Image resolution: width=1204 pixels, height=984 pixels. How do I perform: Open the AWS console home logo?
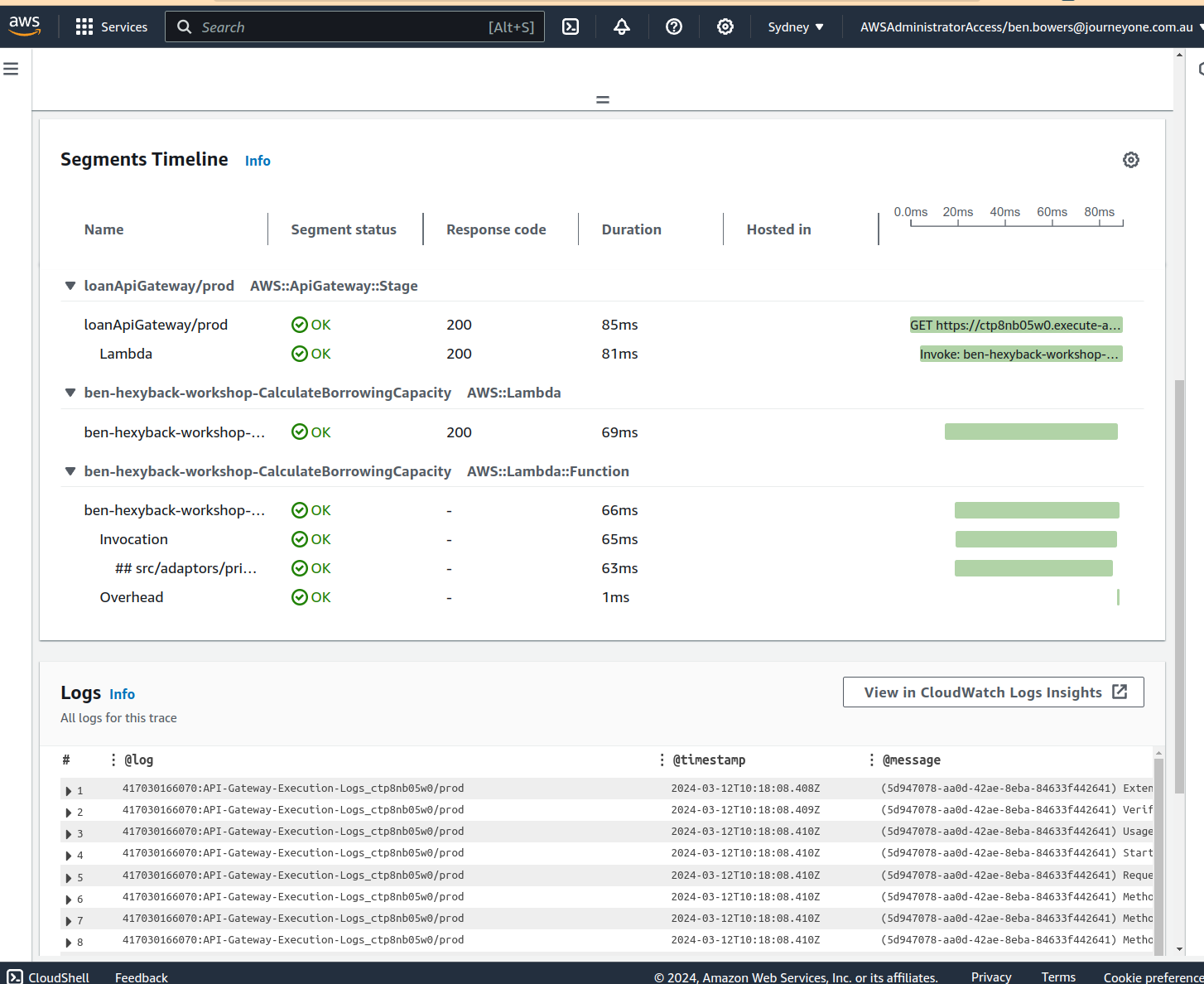pos(25,26)
